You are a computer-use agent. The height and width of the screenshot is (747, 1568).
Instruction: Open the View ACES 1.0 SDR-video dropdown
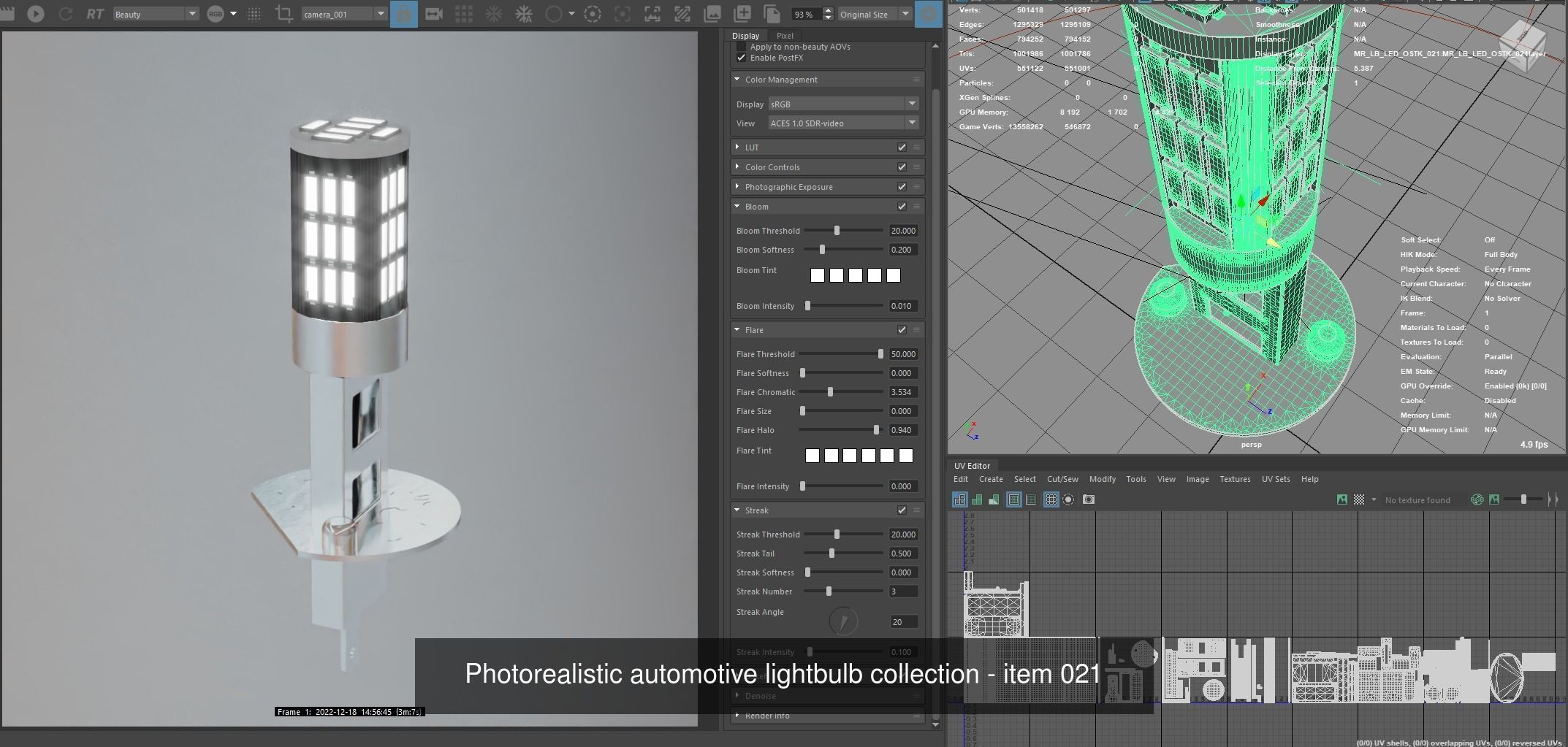point(843,123)
